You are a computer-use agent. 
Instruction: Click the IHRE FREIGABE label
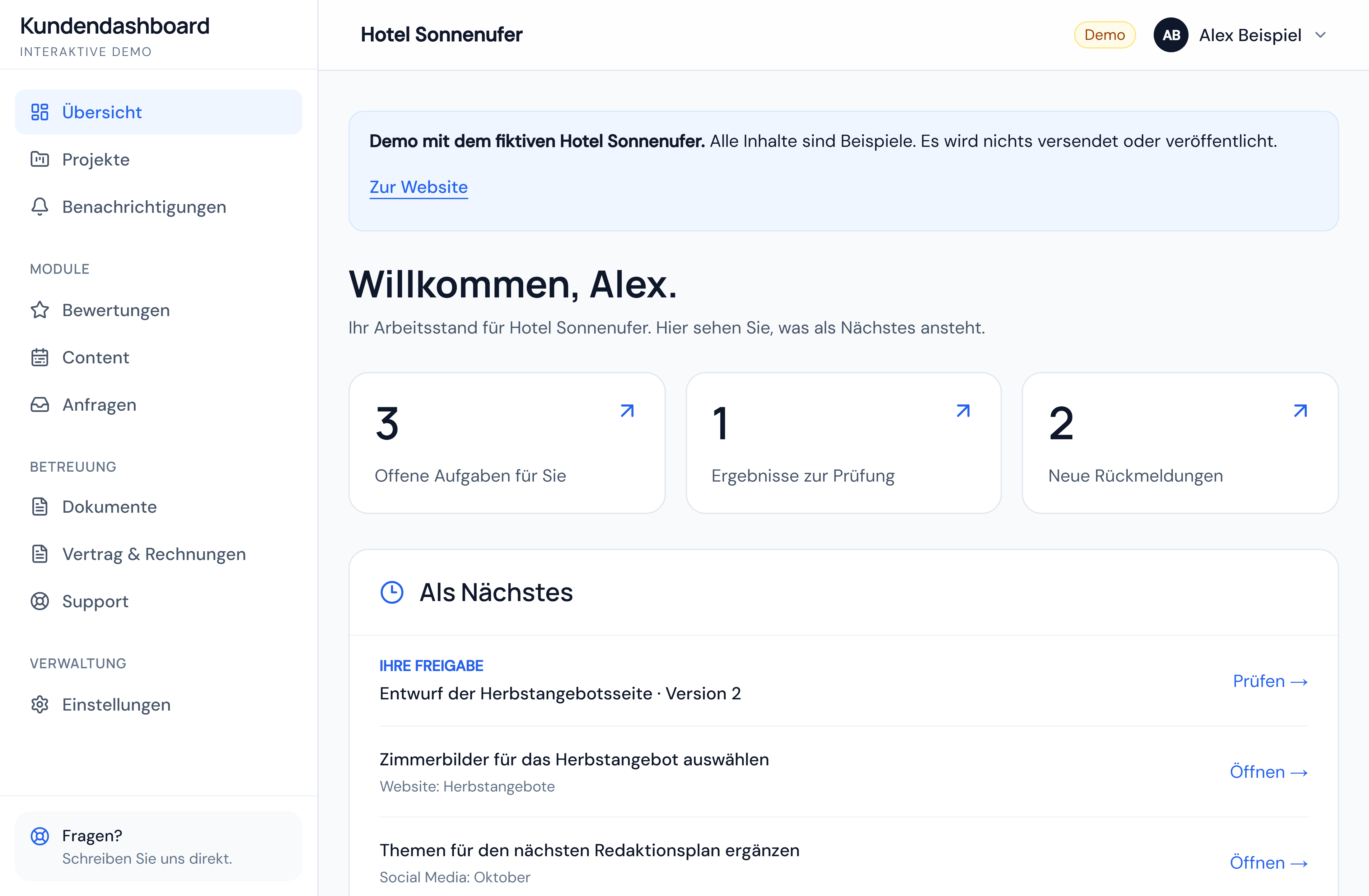(432, 666)
